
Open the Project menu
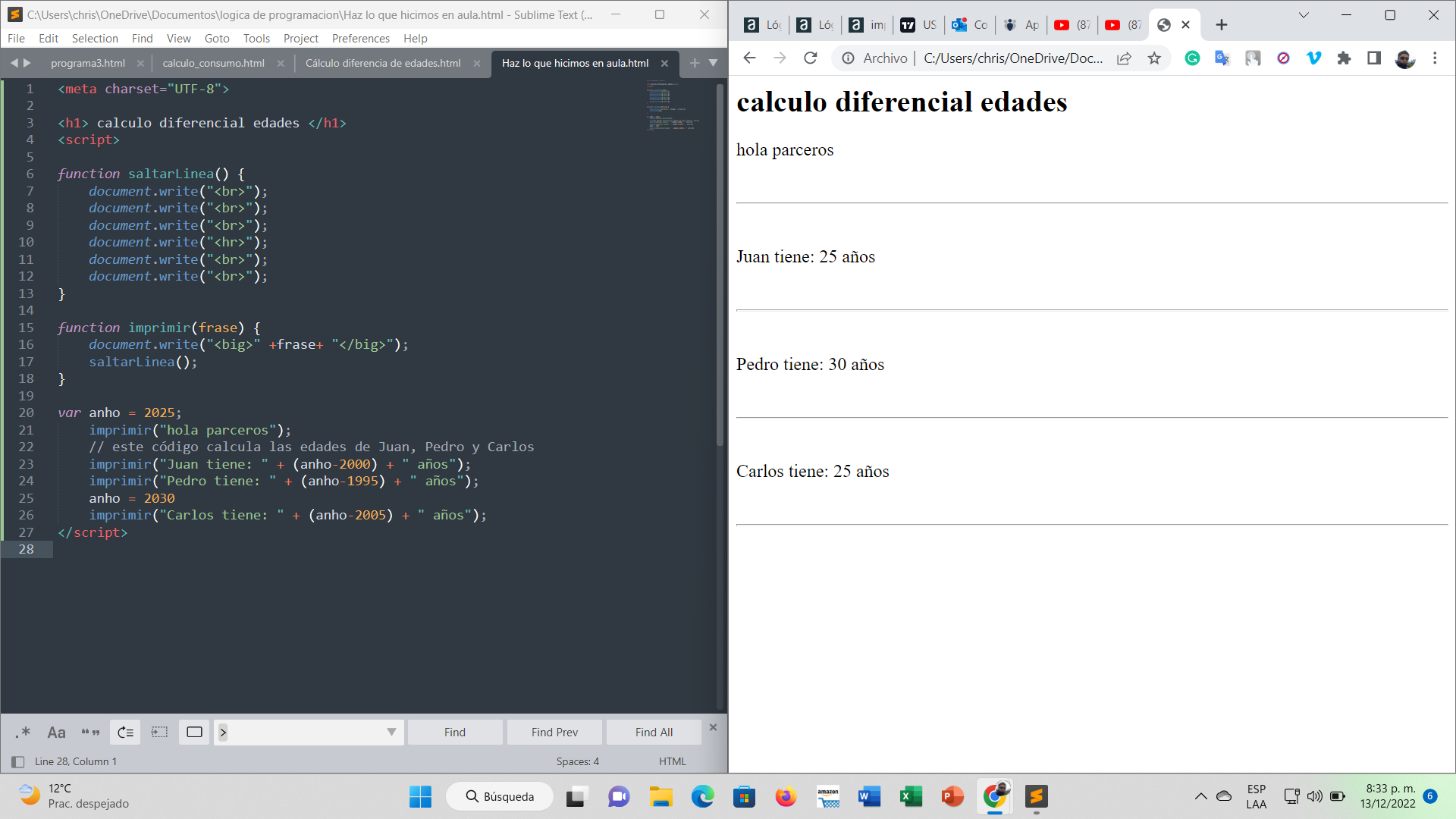coord(301,38)
